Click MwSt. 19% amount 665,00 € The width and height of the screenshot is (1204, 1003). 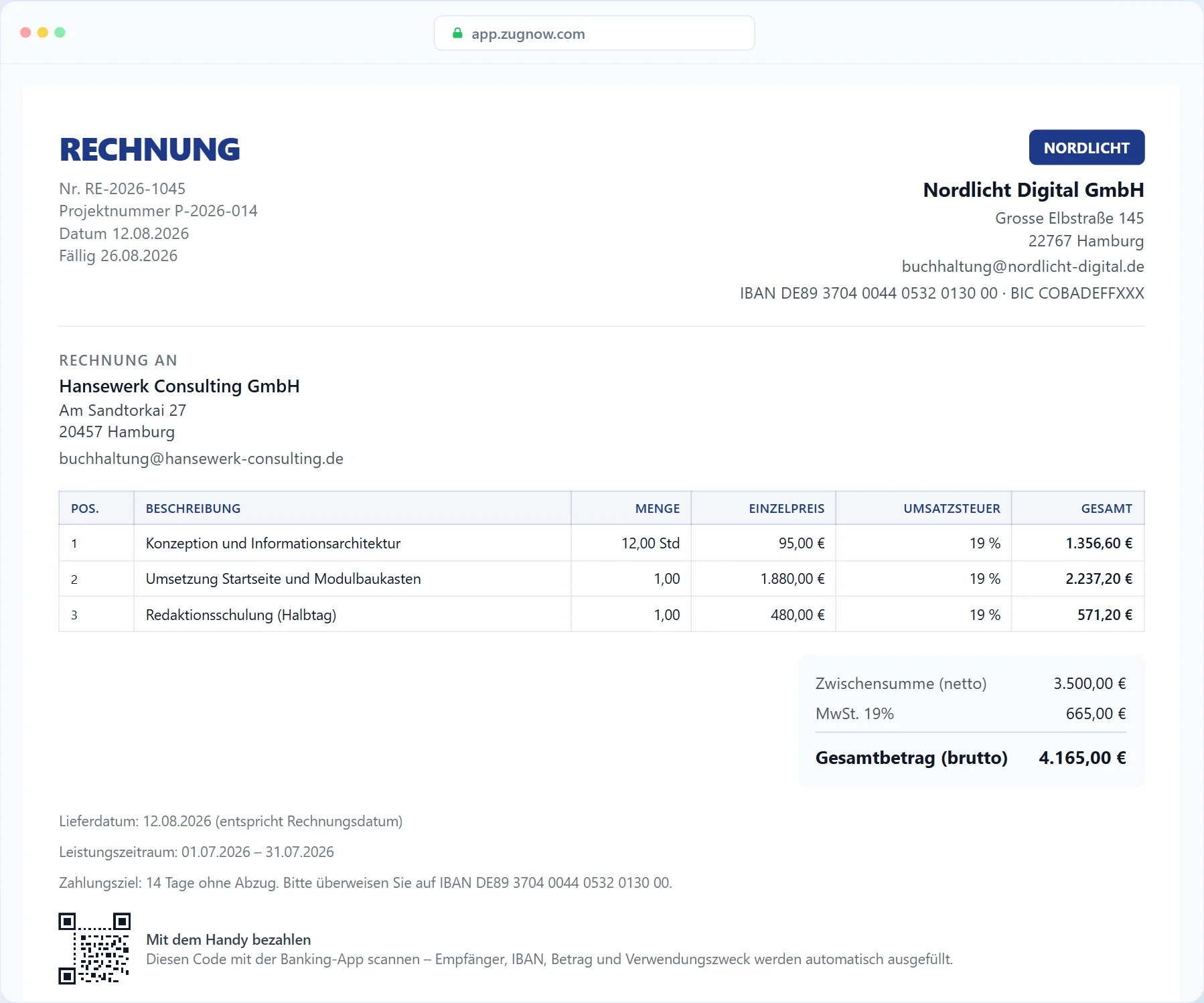pos(1096,714)
